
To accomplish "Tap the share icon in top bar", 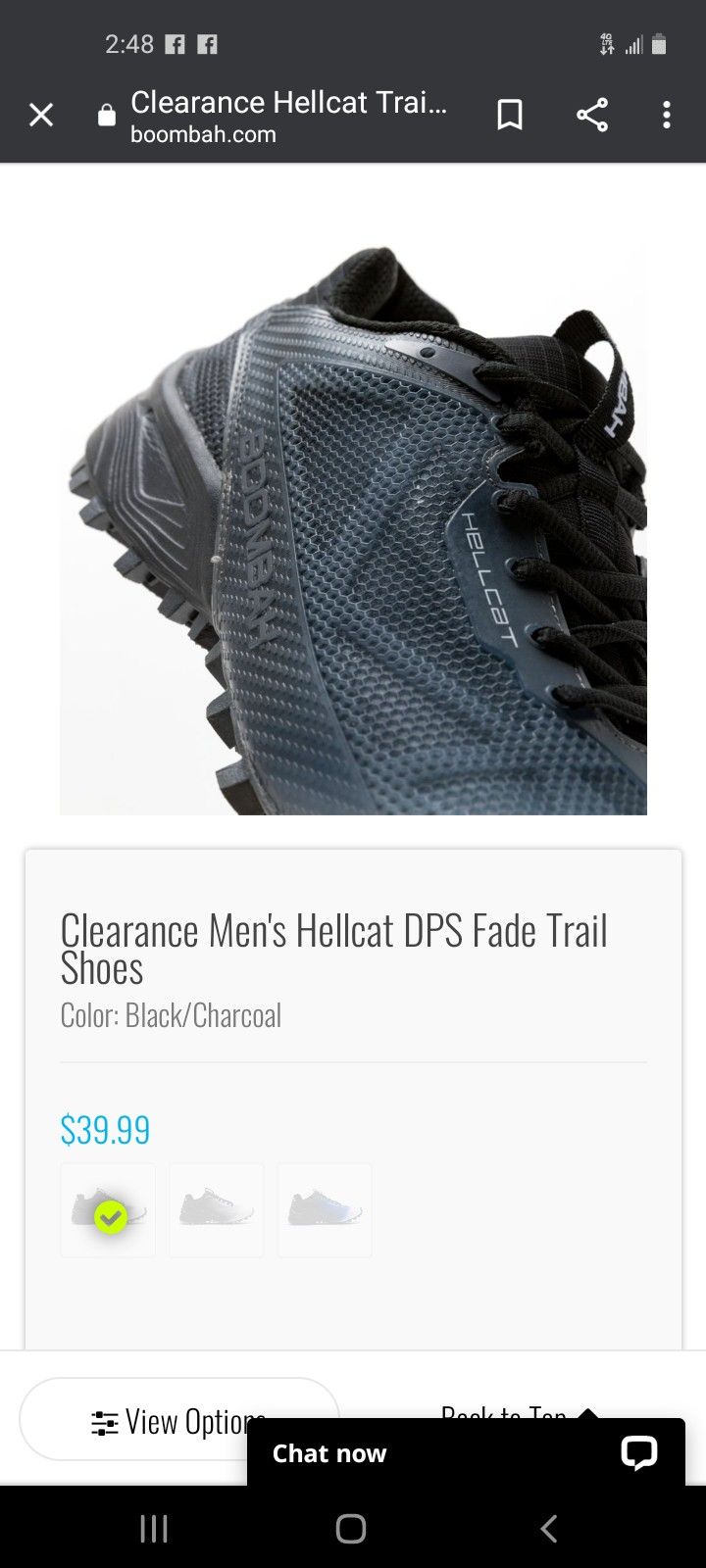I will [592, 115].
